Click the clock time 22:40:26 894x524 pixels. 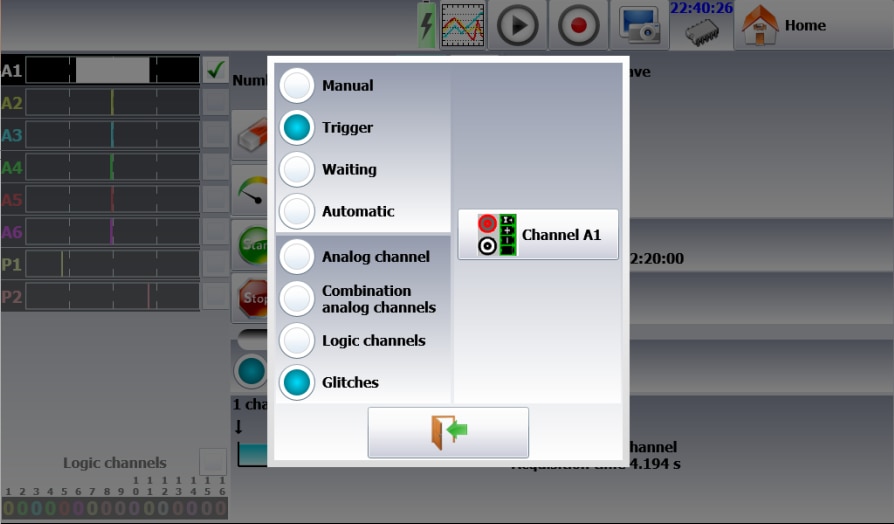pyautogui.click(x=701, y=8)
